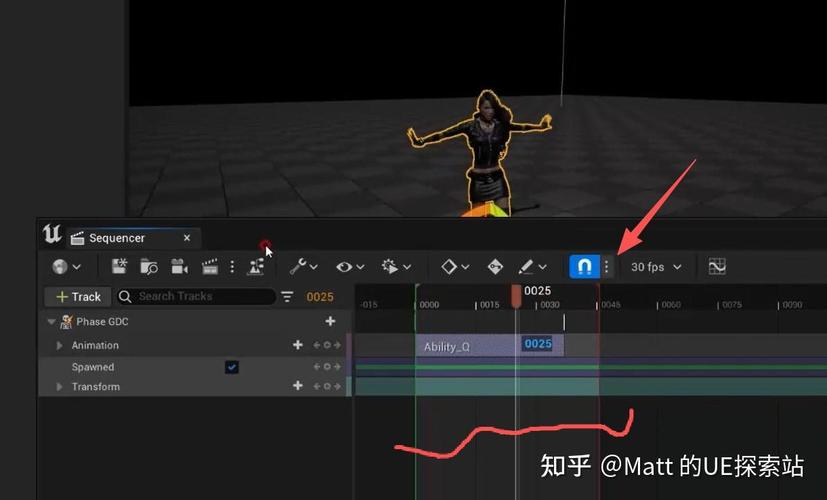Screen dimensions: 827x500
Task: Click the 0000 frame mark on timeline ruler
Action: tap(429, 305)
